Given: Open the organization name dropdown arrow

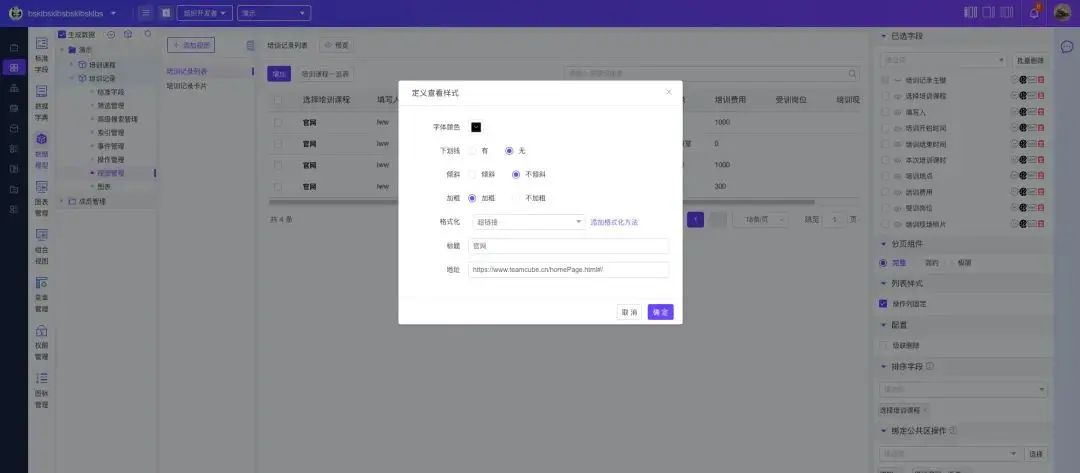Looking at the screenshot, I should point(113,13).
